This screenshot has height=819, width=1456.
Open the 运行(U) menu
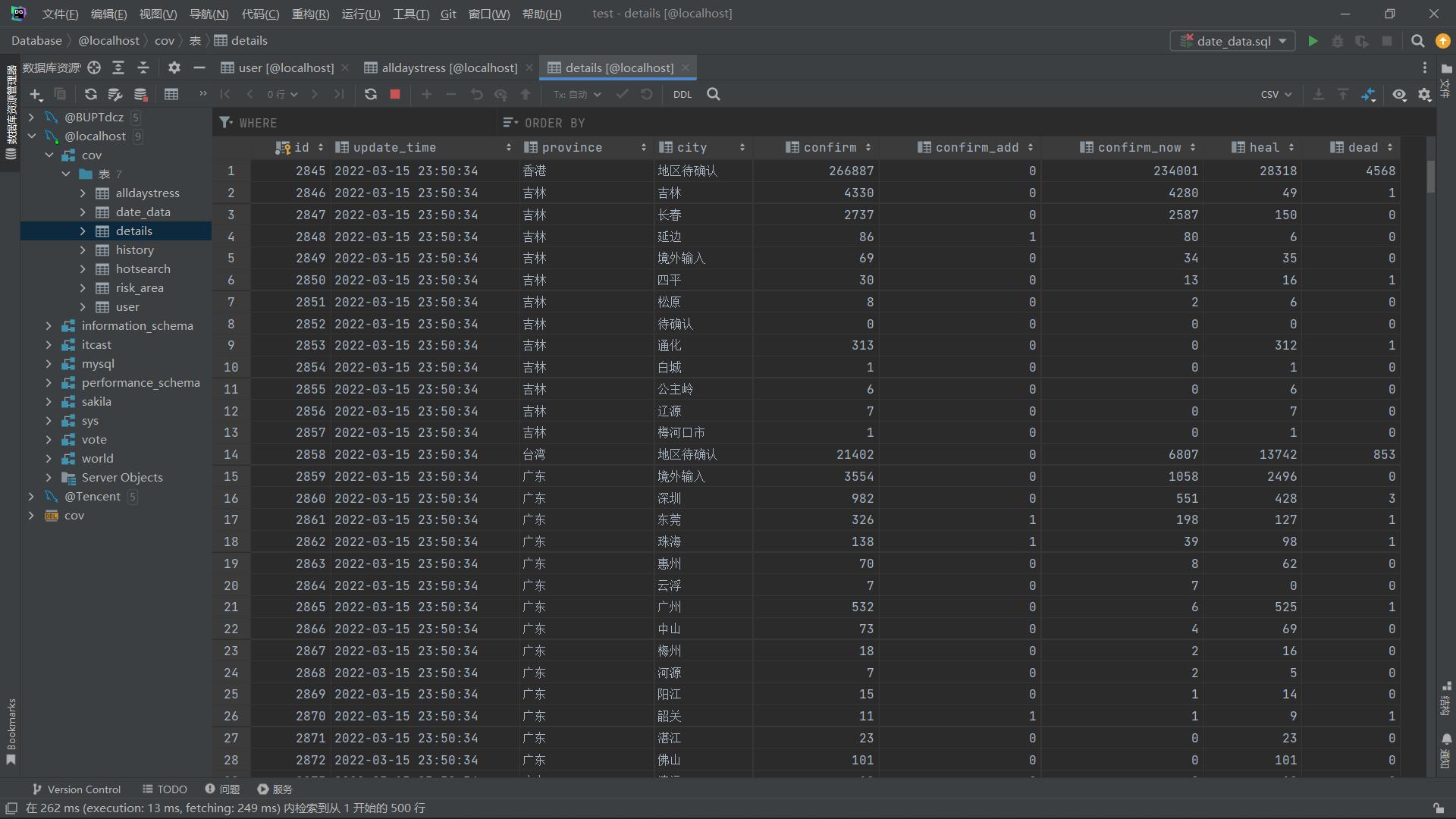(x=360, y=14)
